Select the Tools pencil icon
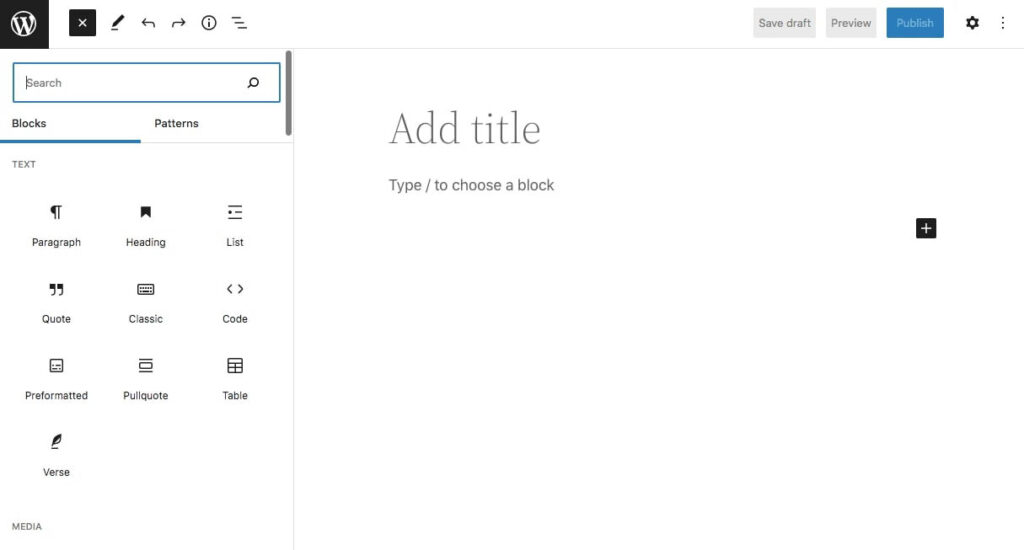The width and height of the screenshot is (1024, 550). (x=118, y=23)
